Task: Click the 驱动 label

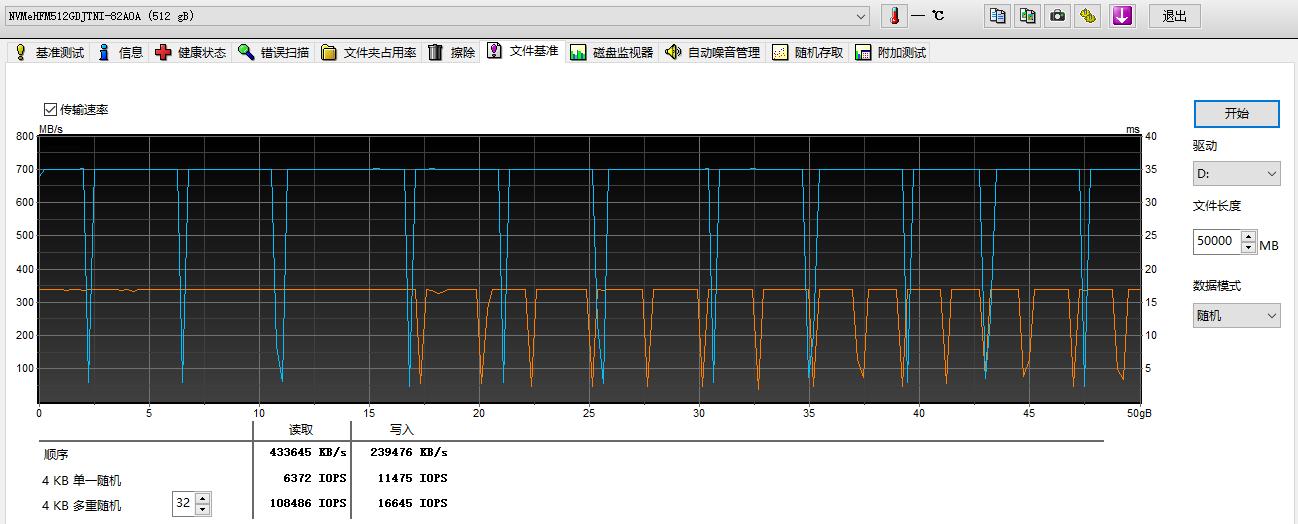Action: tap(1205, 146)
